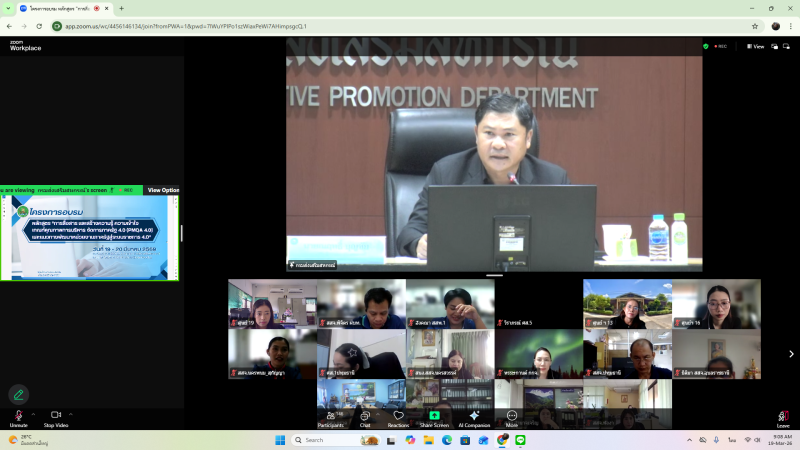Open the Reactions menu
The image size is (800, 450).
[x=398, y=416]
